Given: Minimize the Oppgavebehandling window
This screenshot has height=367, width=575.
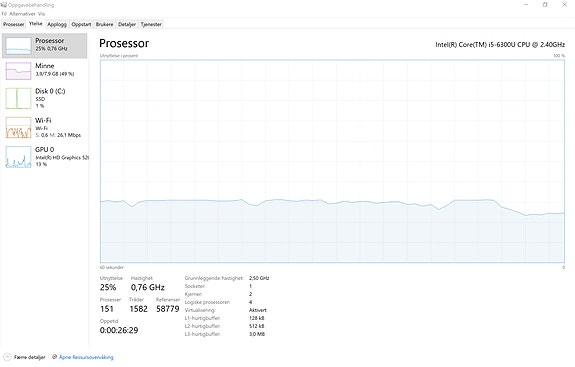Looking at the screenshot, I should click(x=526, y=4).
